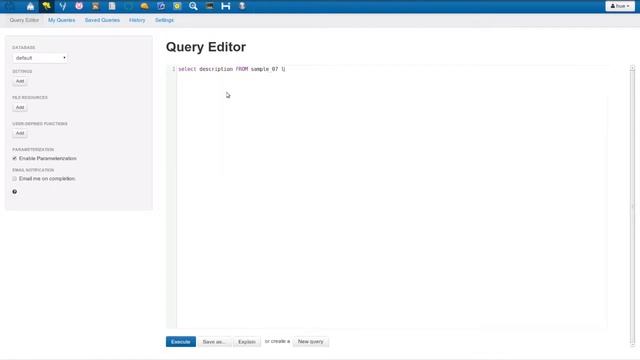This screenshot has height=360, width=640.
Task: Click the page vertical scrollbar
Action: [632, 206]
